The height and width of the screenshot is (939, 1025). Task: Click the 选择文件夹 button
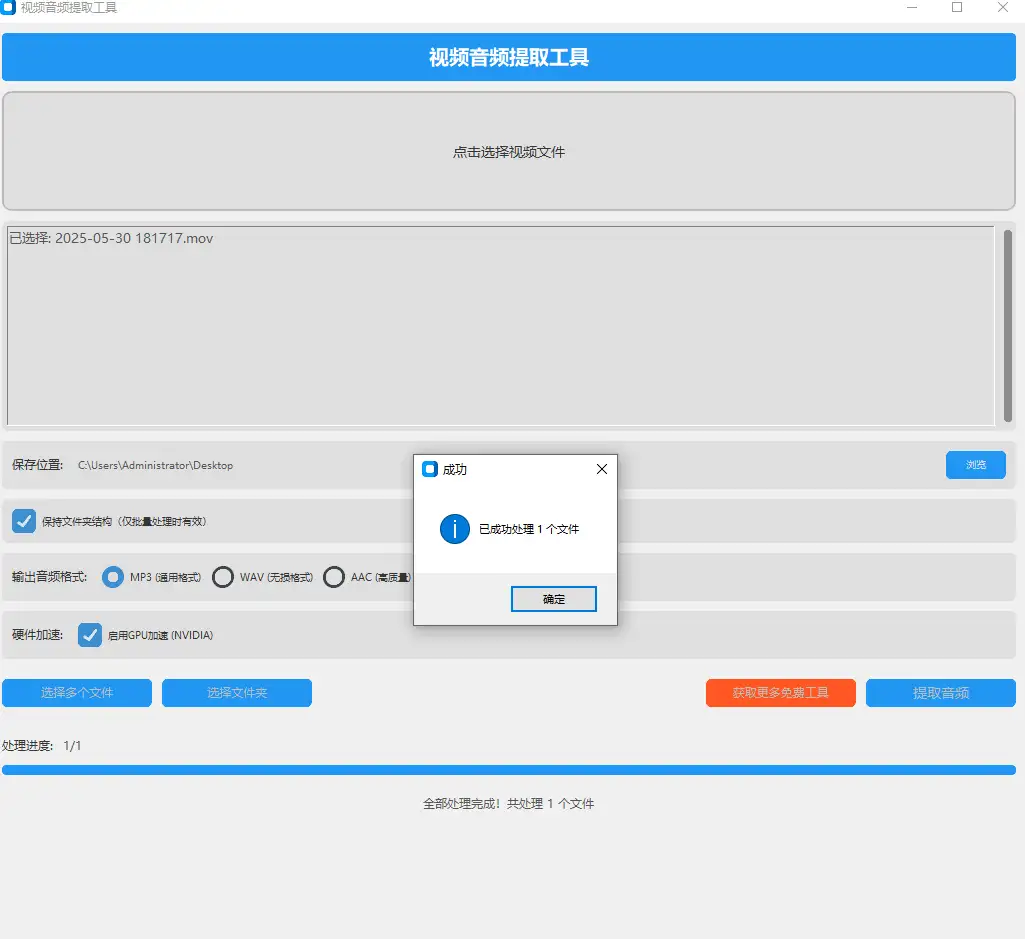[237, 693]
